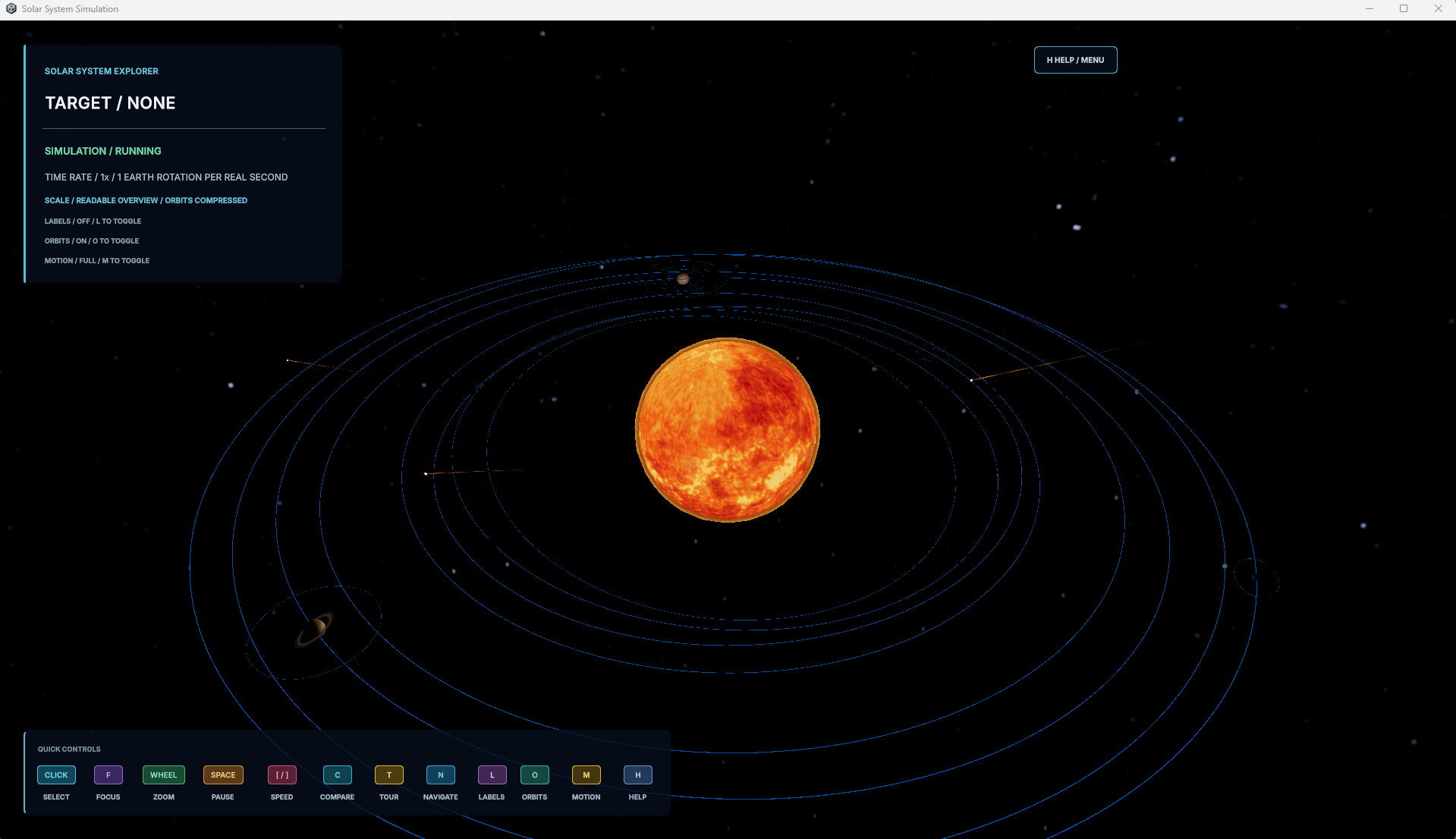Image resolution: width=1456 pixels, height=839 pixels.
Task: Click the F focus key badge
Action: point(108,775)
